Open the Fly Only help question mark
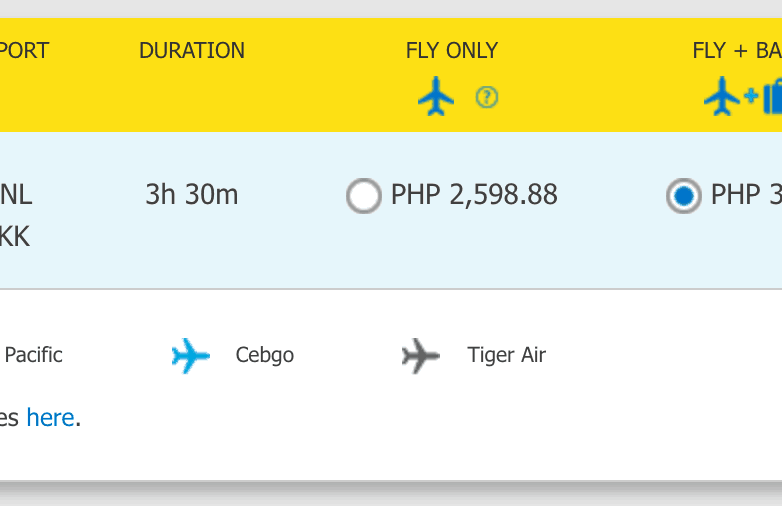 point(487,97)
